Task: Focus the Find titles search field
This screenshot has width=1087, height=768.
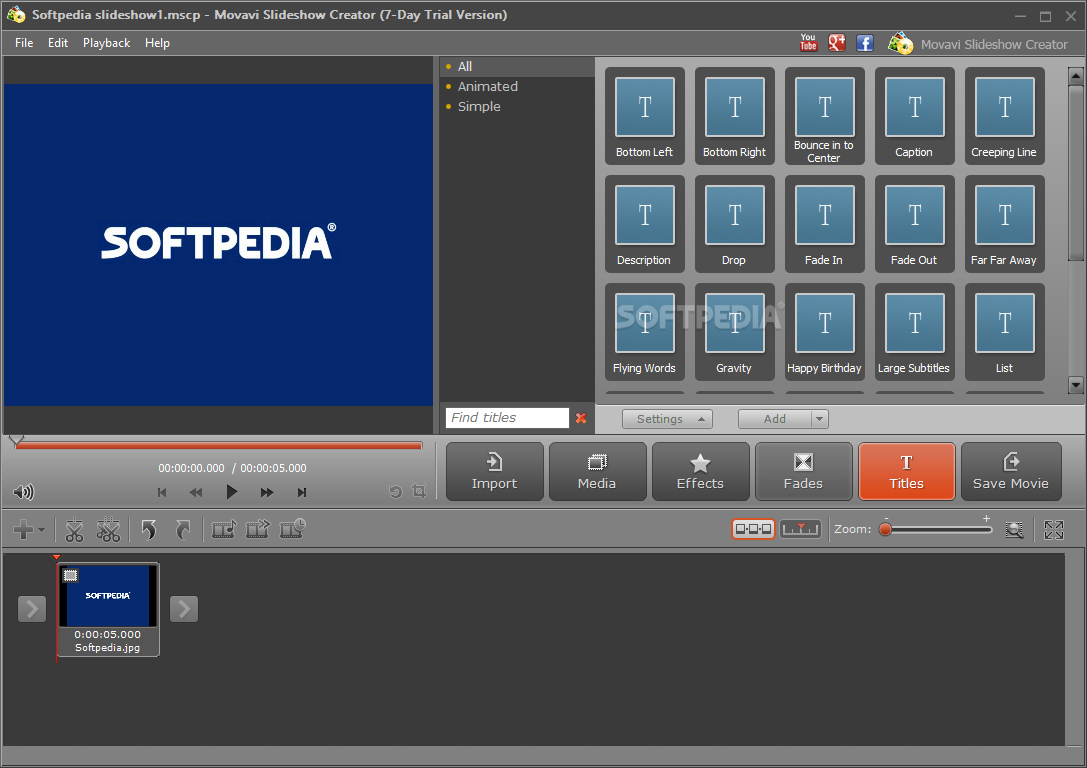Action: (507, 417)
